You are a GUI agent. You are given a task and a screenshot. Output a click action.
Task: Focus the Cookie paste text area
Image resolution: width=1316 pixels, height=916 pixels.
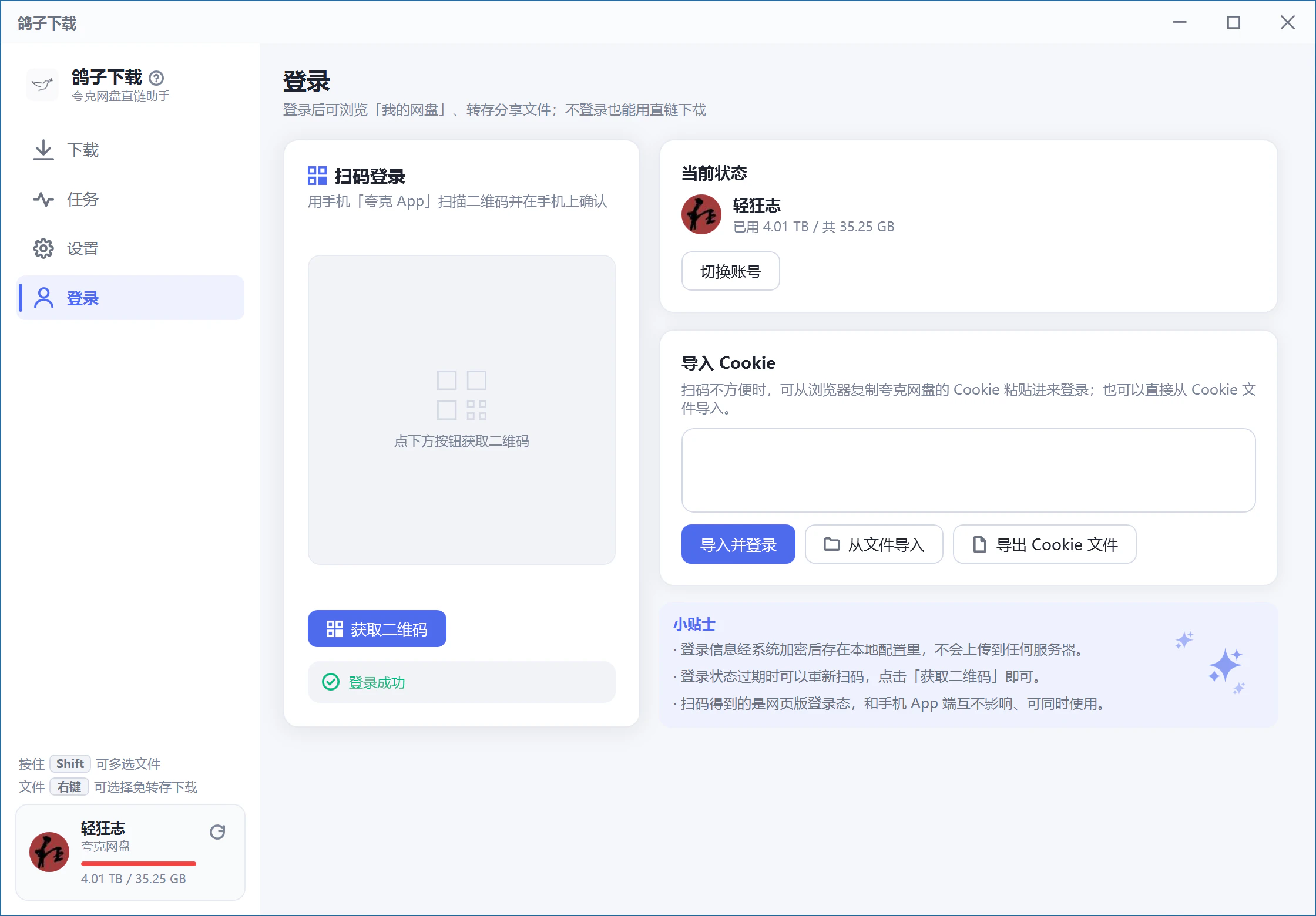click(x=968, y=470)
